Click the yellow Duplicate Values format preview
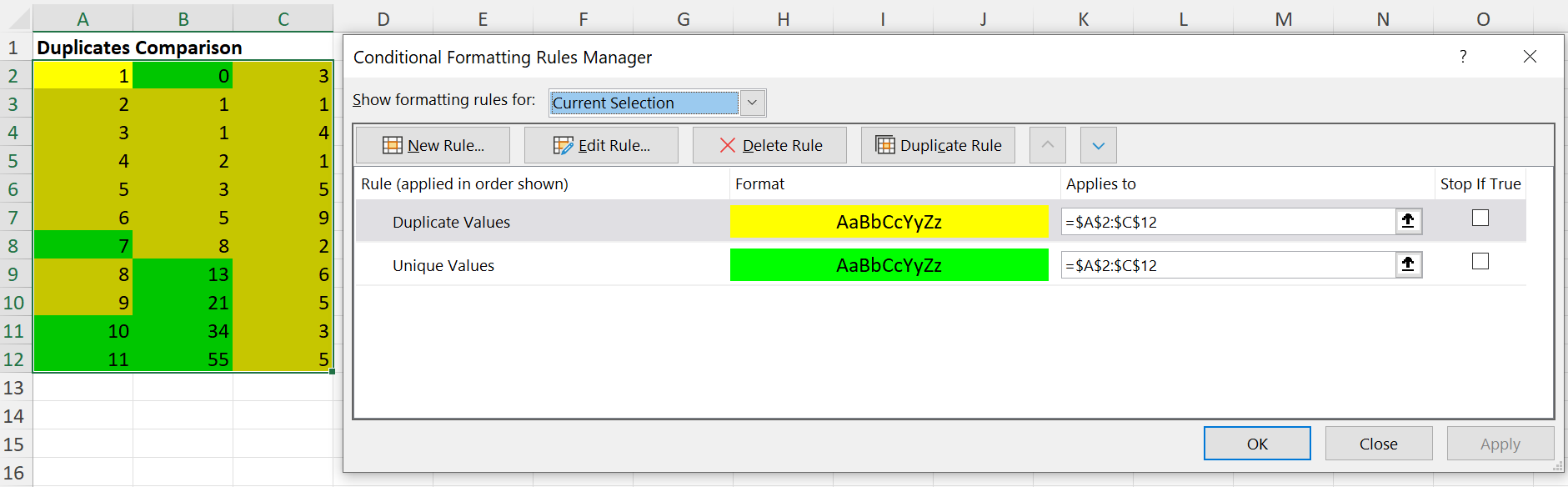1568x487 pixels. point(889,222)
